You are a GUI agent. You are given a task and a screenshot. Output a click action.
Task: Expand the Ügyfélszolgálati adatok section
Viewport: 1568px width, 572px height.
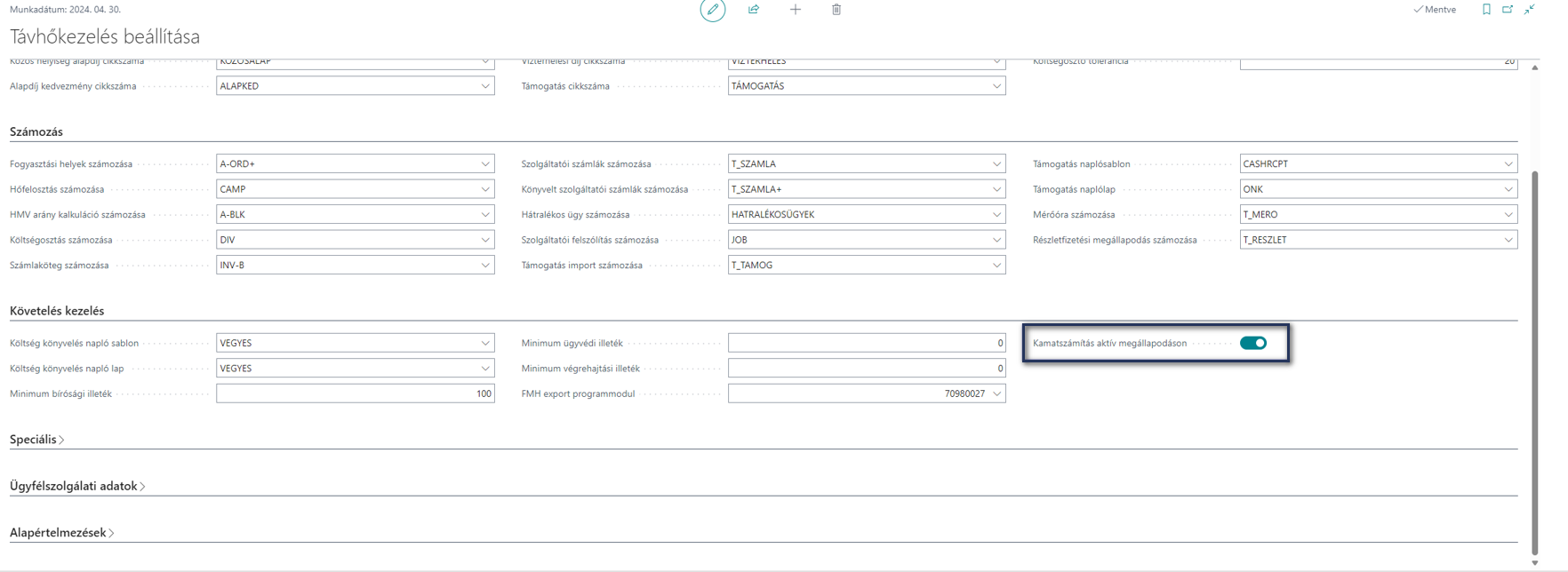click(77, 486)
